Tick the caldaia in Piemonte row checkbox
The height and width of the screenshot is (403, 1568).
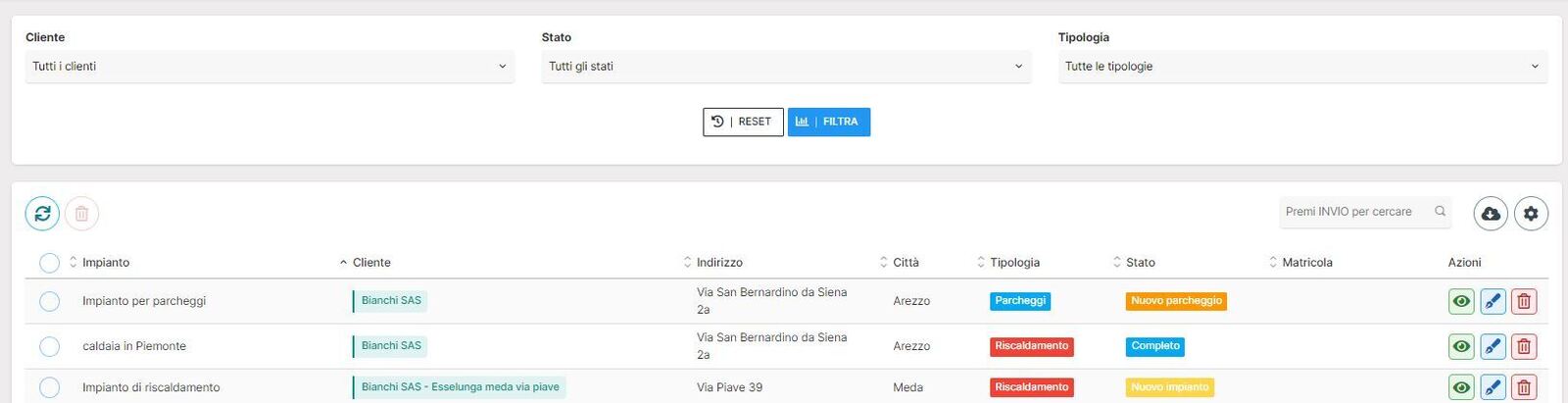tap(50, 346)
